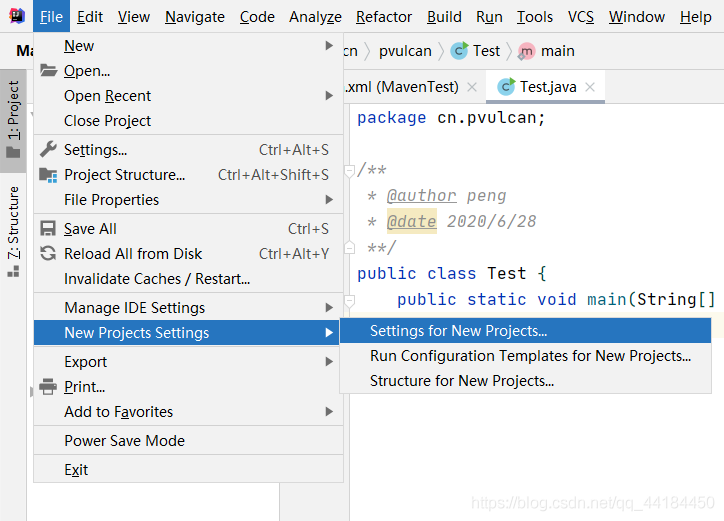Switch to the Test.java tab
The height and width of the screenshot is (521, 724).
546,87
